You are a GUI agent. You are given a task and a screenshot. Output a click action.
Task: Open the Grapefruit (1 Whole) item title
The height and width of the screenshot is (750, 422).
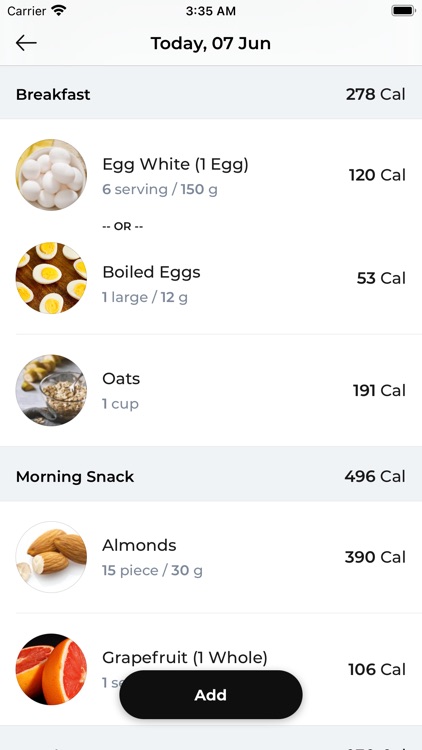pos(185,657)
